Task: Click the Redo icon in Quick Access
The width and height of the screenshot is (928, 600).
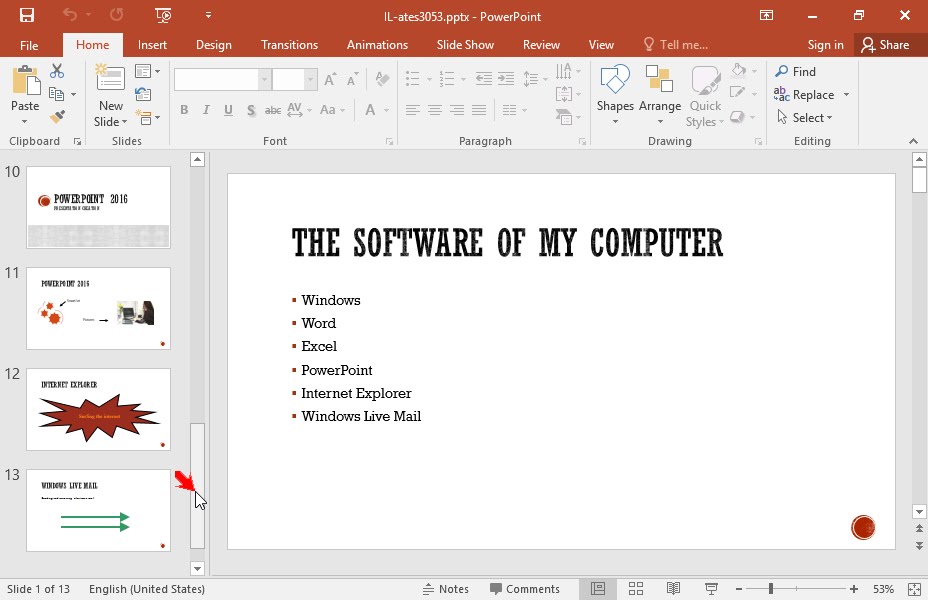Action: click(x=117, y=15)
